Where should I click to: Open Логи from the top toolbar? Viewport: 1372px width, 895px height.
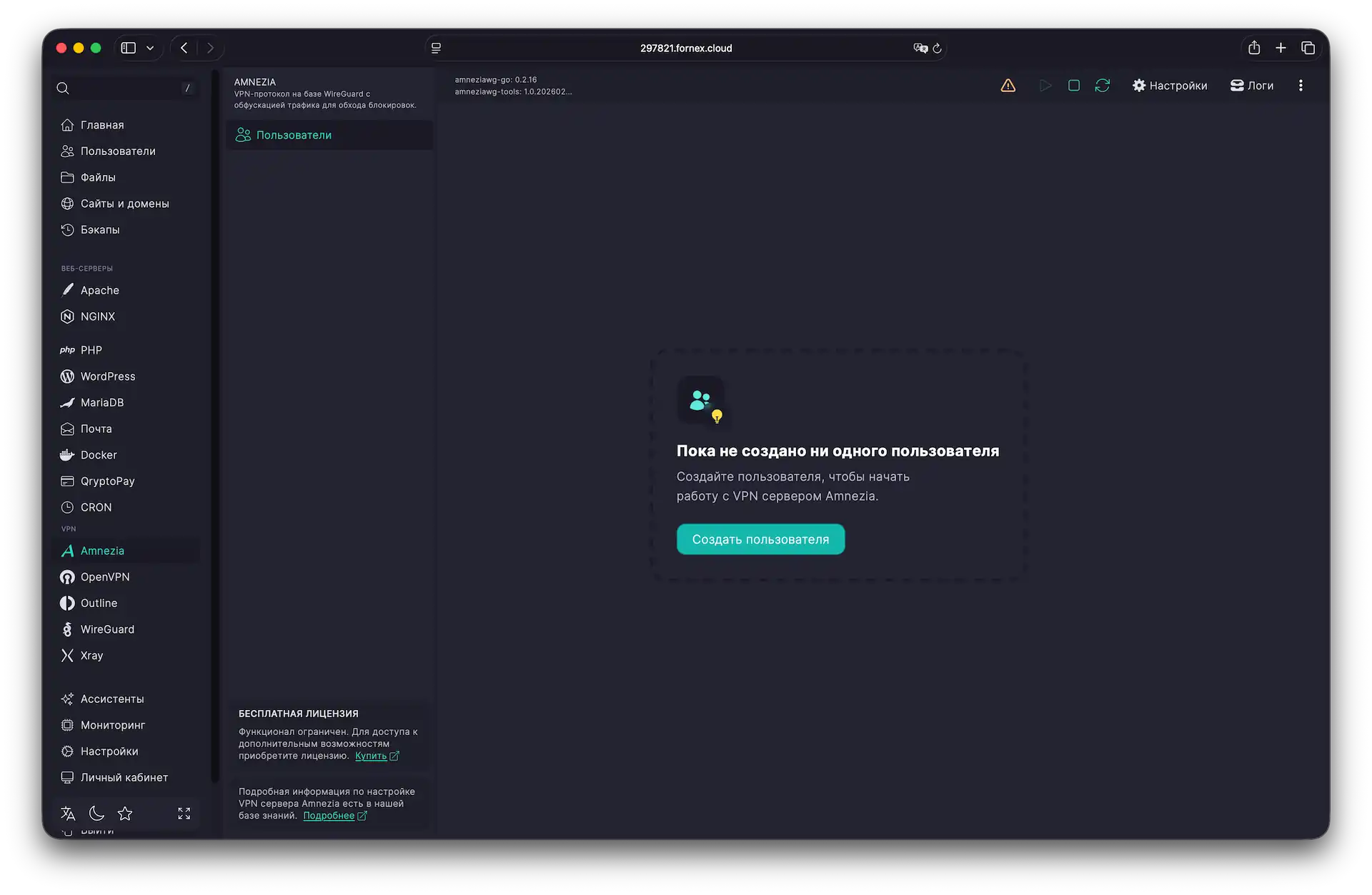tap(1252, 85)
